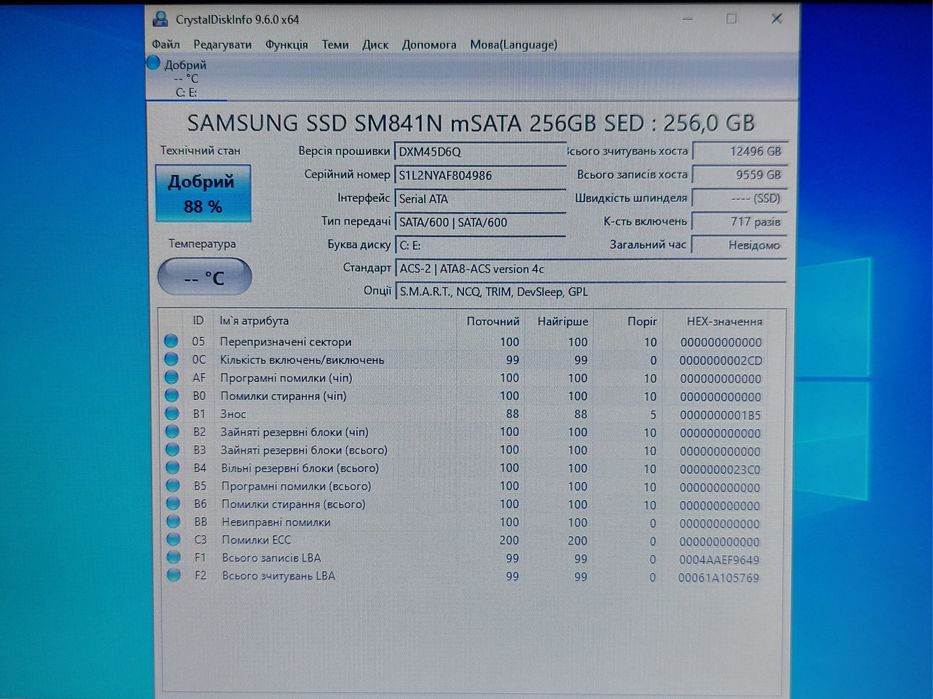The width and height of the screenshot is (933, 699).
Task: Open the Редагувати menu
Action: tap(222, 45)
